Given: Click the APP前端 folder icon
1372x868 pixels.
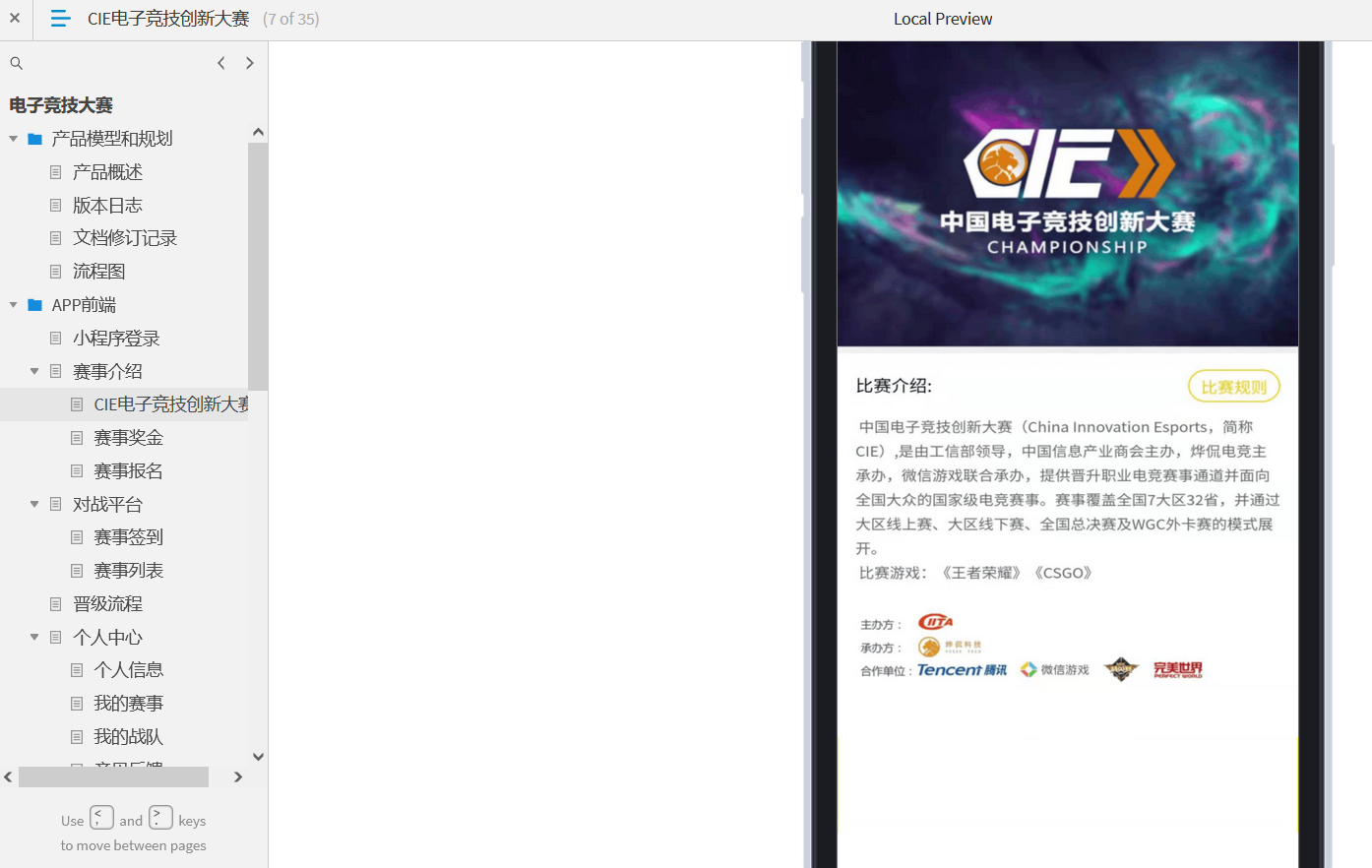Looking at the screenshot, I should click(35, 305).
